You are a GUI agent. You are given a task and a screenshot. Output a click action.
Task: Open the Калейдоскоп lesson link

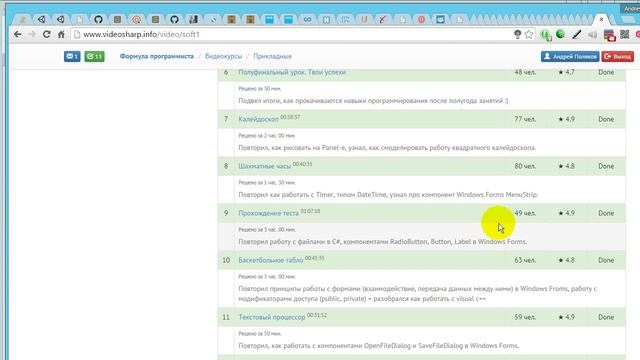[x=258, y=120]
